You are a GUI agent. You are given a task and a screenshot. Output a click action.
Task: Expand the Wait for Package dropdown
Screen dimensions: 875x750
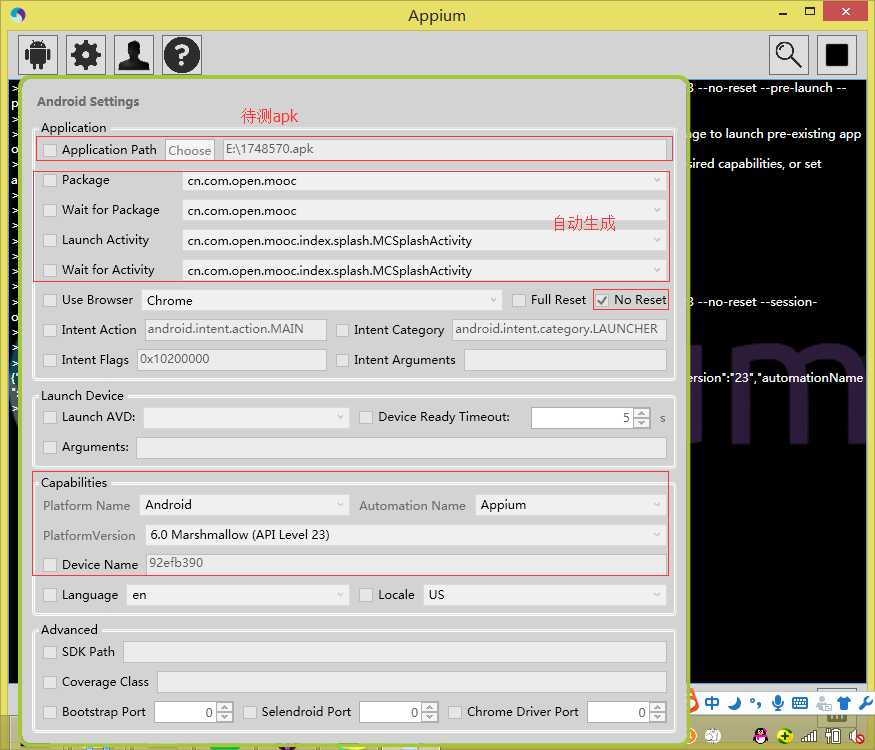point(424,211)
